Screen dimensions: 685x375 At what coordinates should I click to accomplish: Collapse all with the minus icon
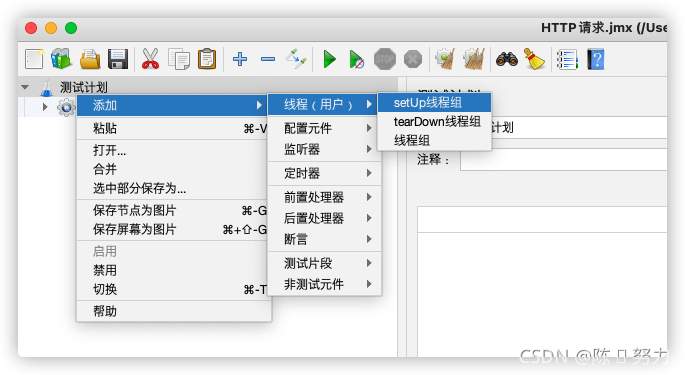point(268,59)
